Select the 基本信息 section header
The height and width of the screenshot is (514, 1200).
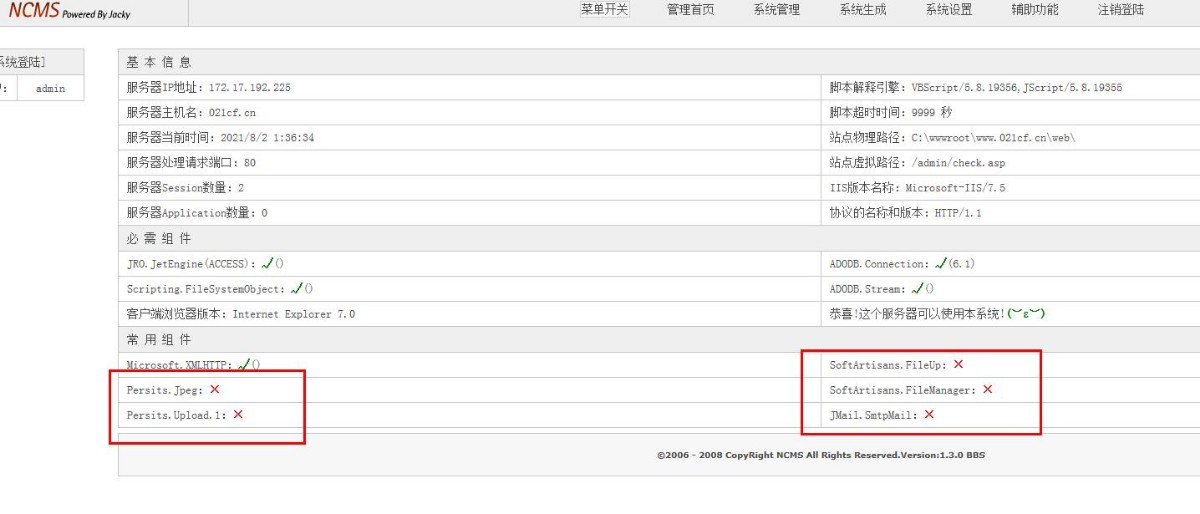pyautogui.click(x=159, y=62)
